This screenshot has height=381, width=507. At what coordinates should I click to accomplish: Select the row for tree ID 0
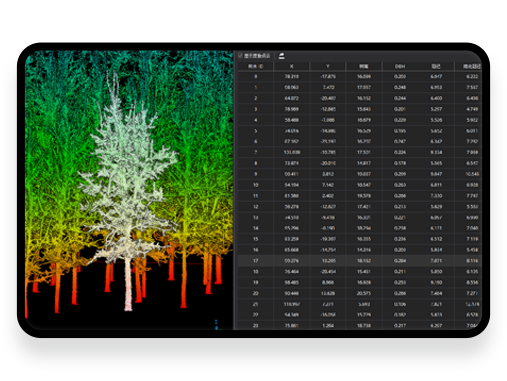[359, 77]
